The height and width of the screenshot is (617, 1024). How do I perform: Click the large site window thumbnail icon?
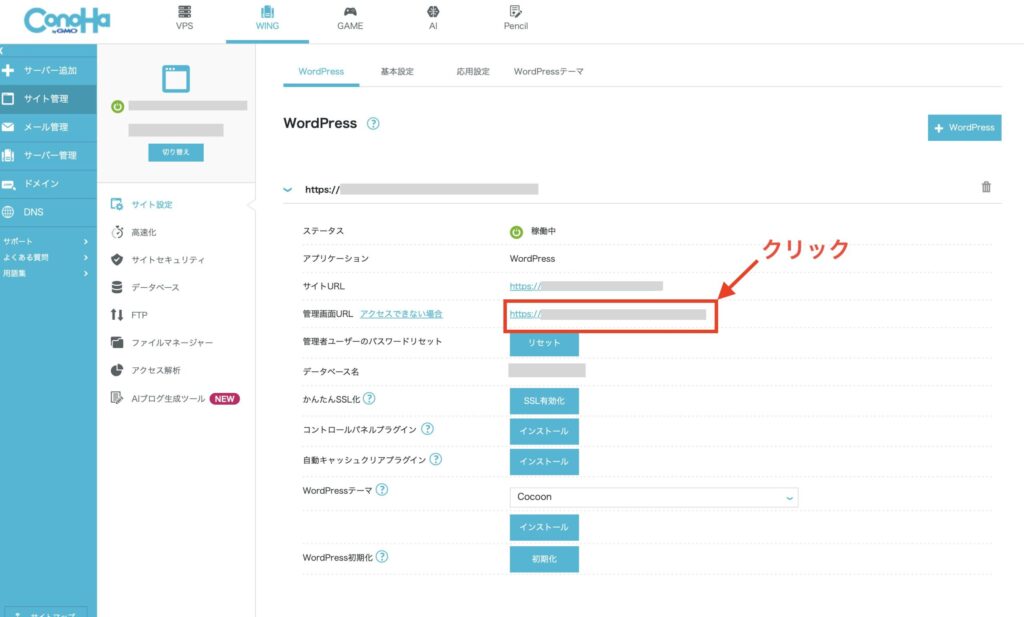coord(176,78)
